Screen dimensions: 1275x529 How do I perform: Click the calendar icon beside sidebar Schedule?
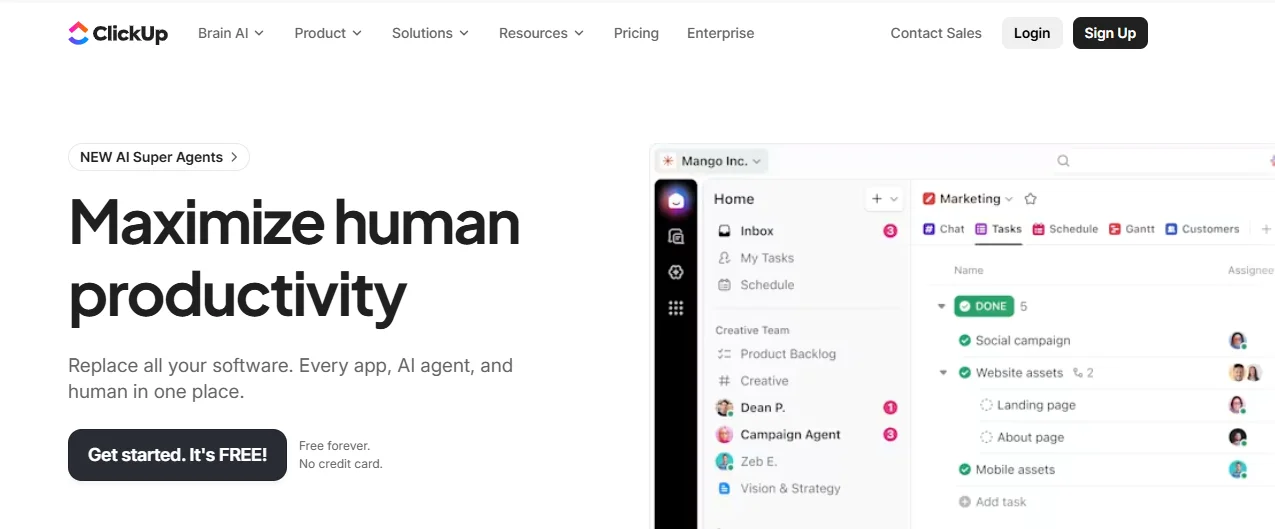coord(725,285)
